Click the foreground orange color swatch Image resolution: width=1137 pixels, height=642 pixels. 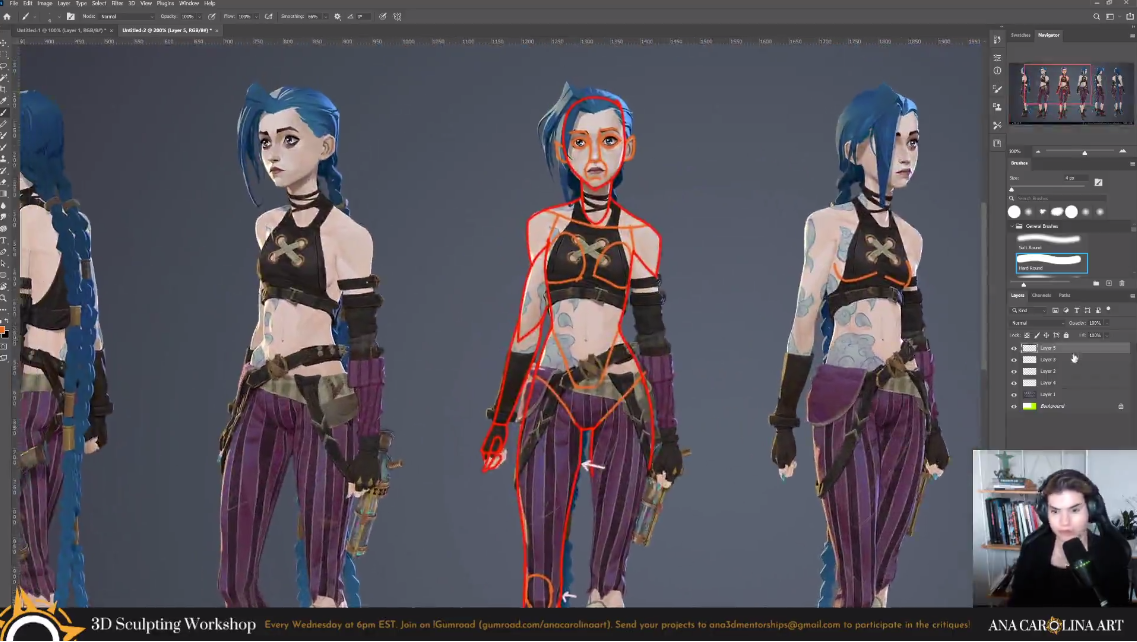tap(2, 329)
